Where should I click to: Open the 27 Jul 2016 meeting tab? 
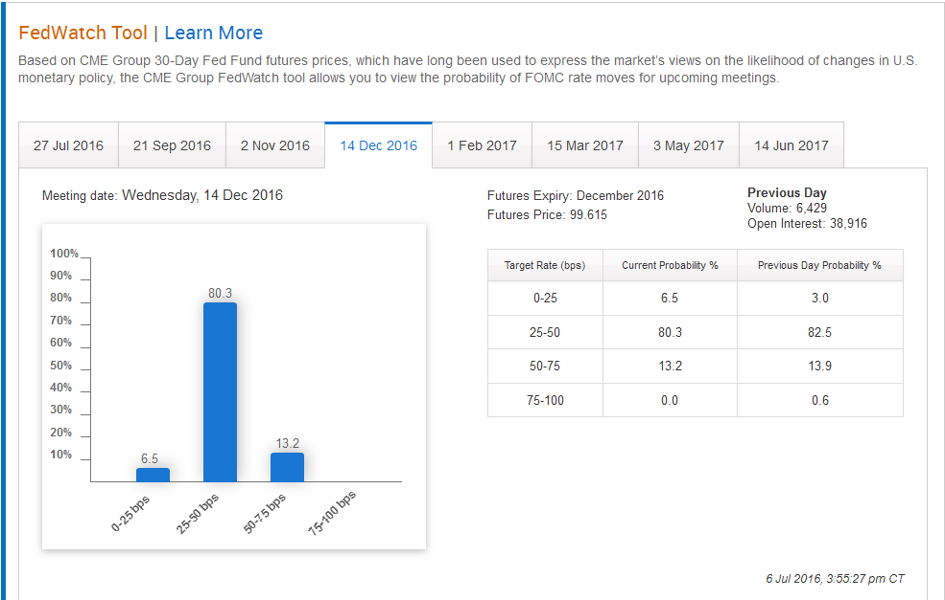click(x=69, y=145)
